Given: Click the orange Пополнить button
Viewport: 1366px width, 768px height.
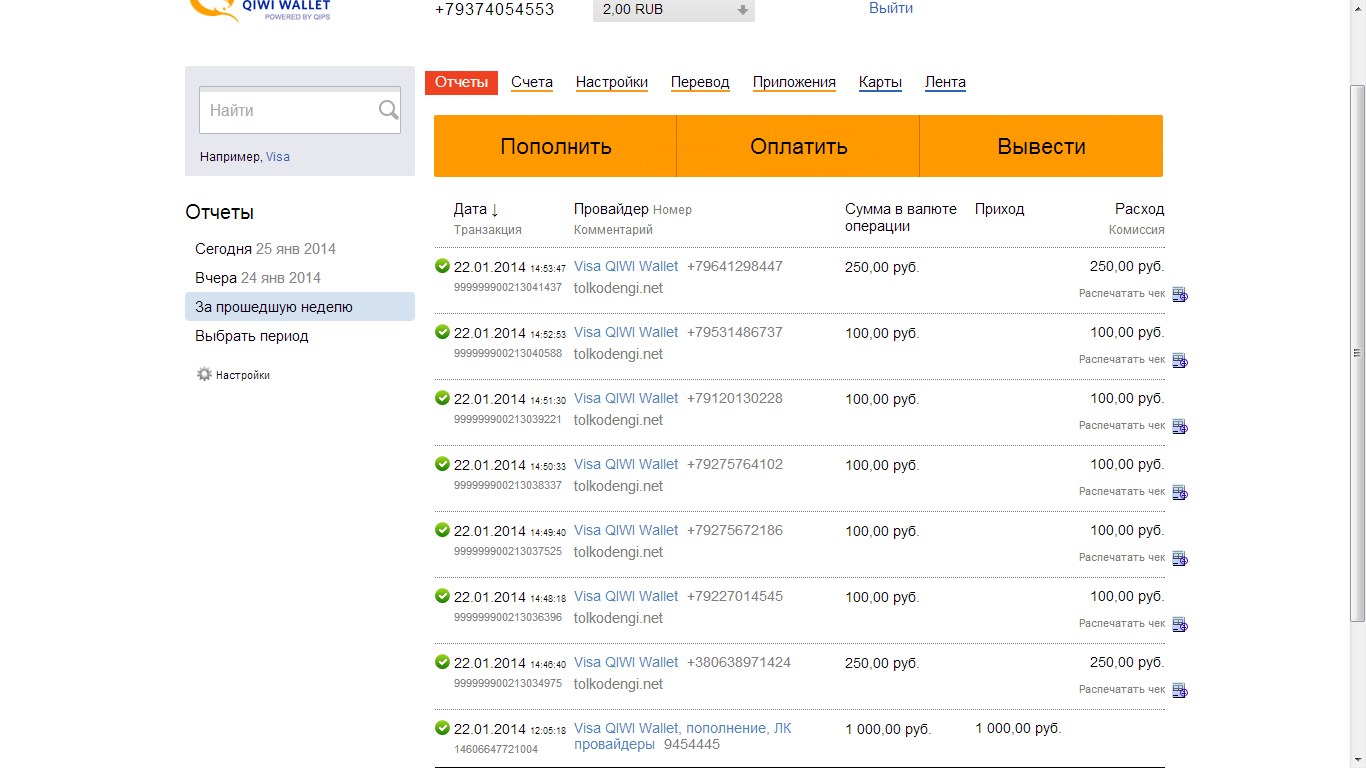Looking at the screenshot, I should click(555, 146).
